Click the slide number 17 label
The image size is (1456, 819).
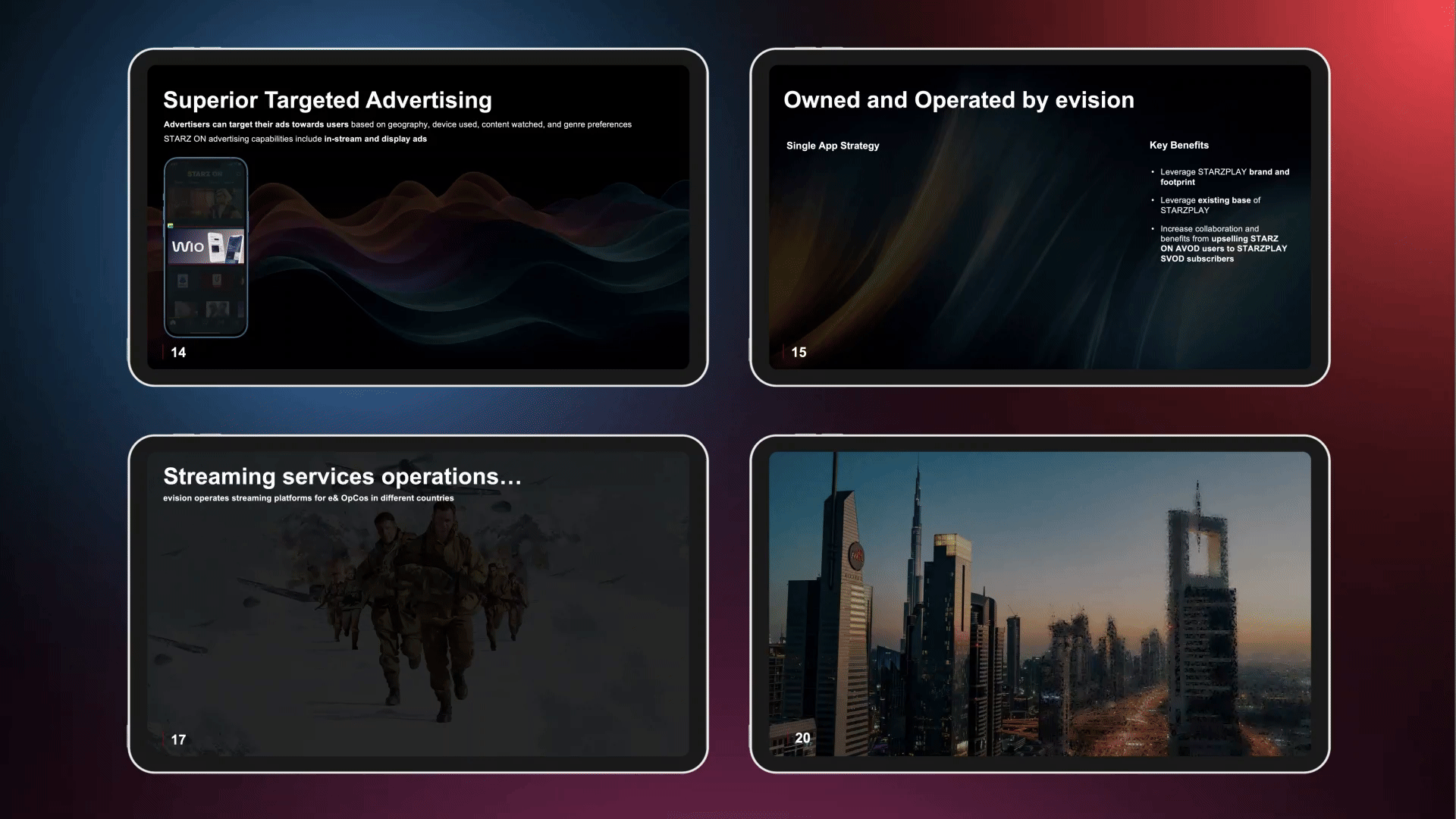click(178, 739)
